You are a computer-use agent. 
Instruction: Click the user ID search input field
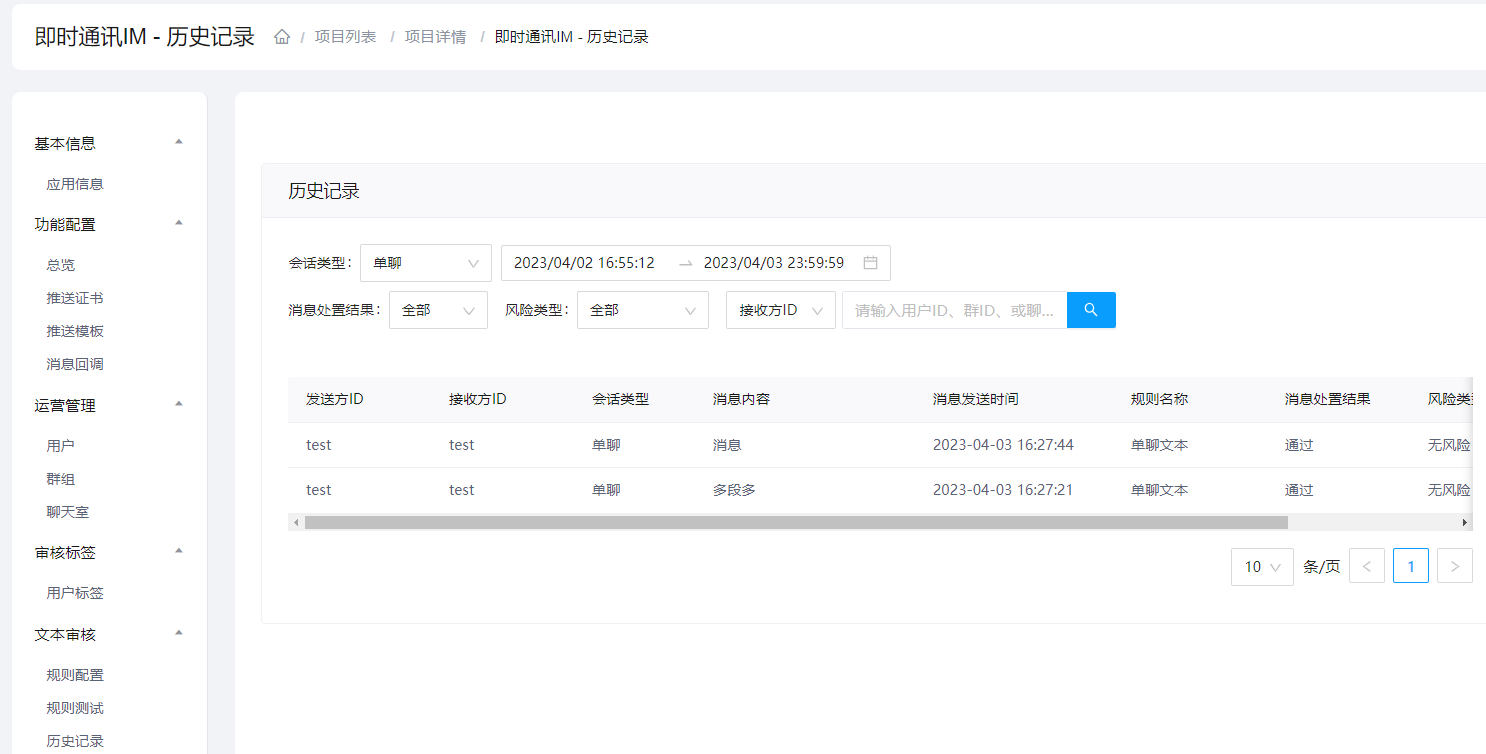(x=954, y=310)
